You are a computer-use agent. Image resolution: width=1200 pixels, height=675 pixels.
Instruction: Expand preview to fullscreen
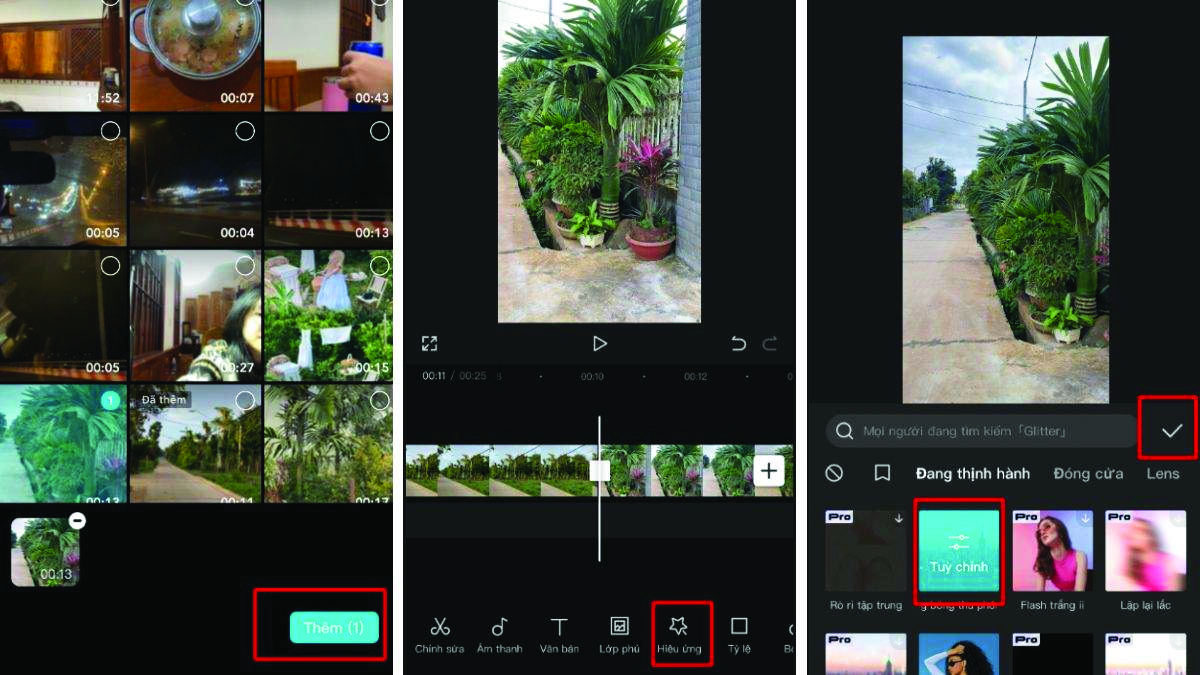[x=429, y=343]
